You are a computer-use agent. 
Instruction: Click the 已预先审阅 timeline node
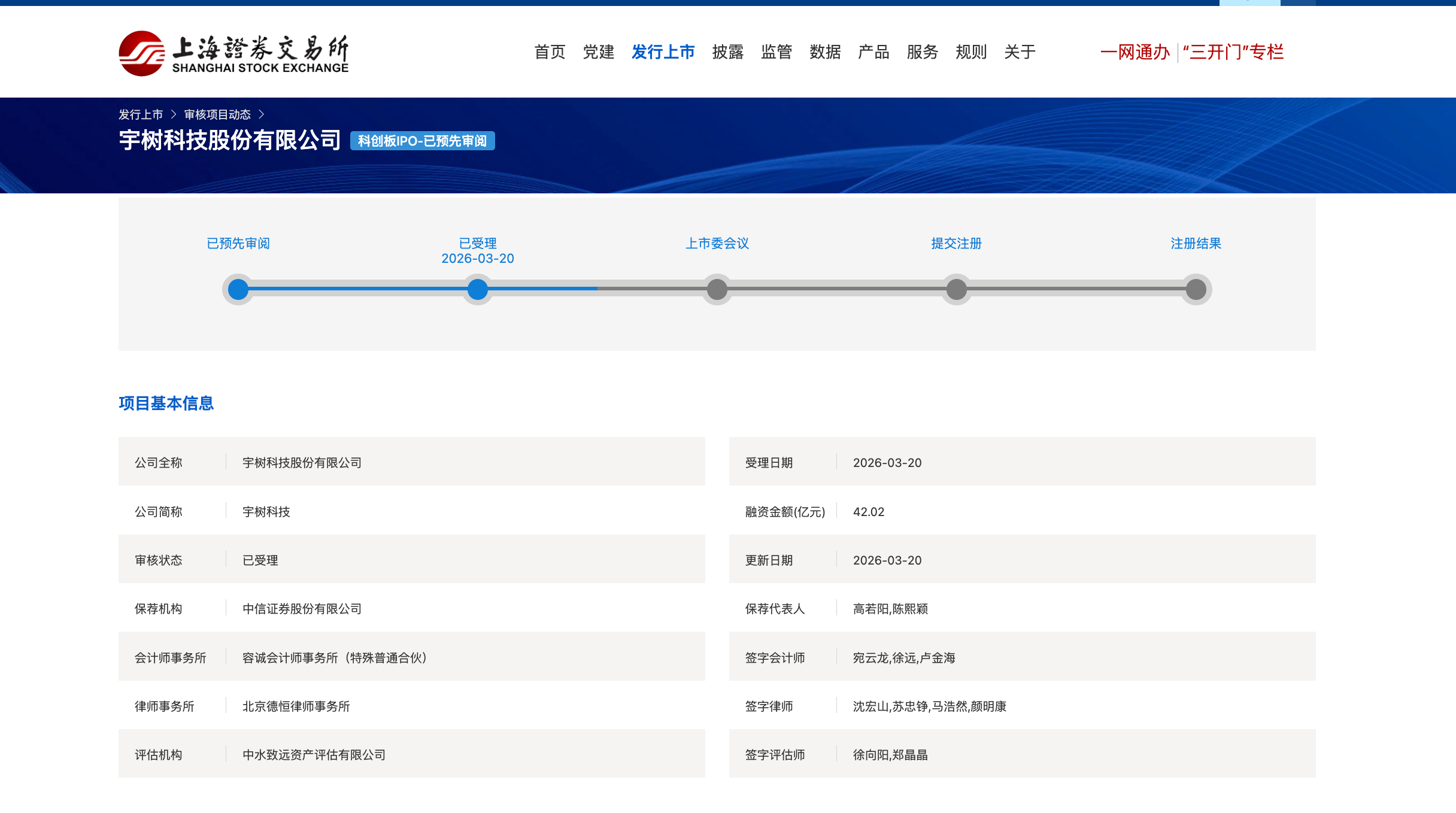(x=238, y=290)
